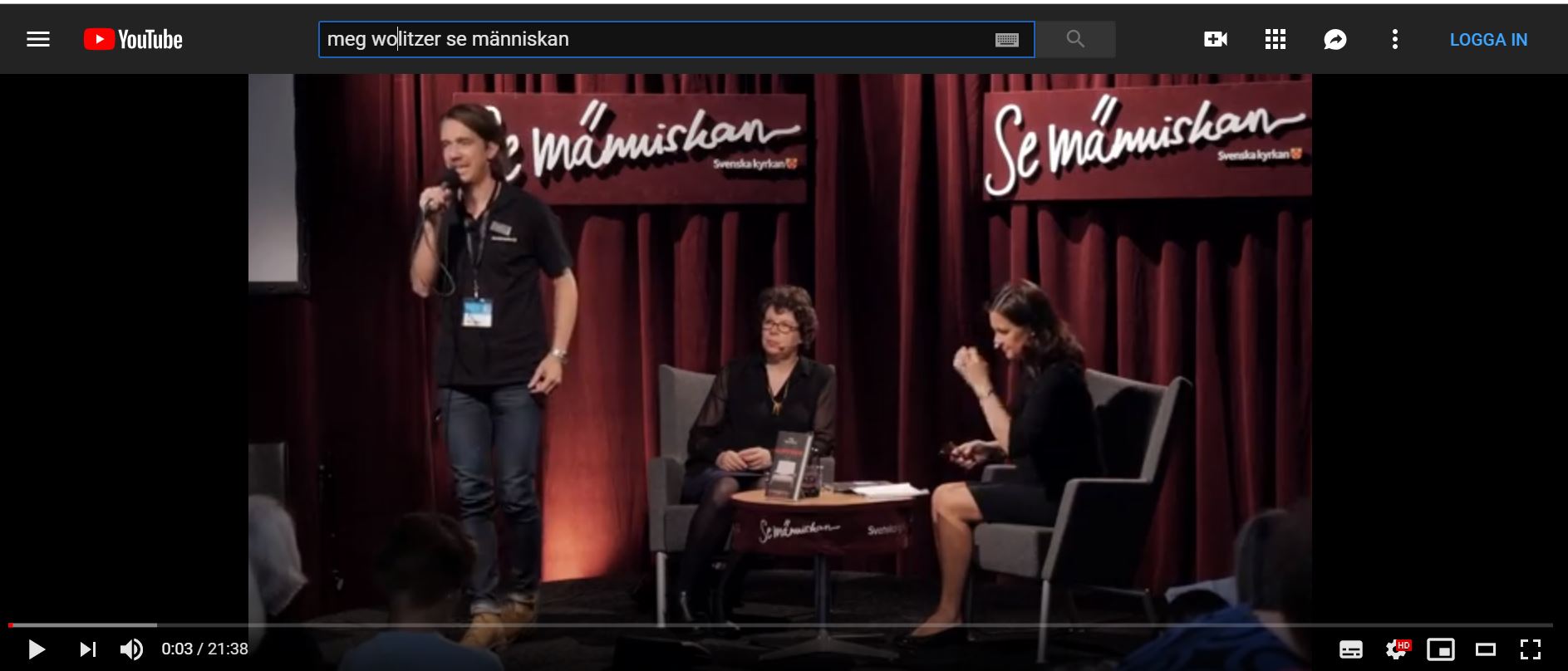This screenshot has height=671, width=1568.
Task: Expand the YouTube apps grid menu
Action: click(x=1275, y=39)
